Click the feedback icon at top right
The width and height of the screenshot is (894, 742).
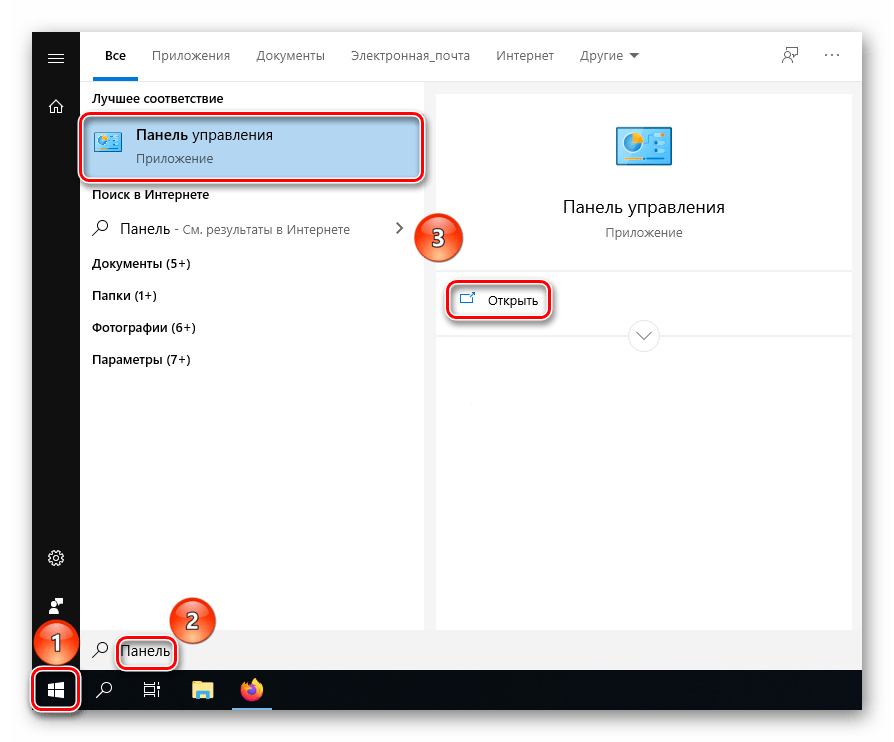pyautogui.click(x=790, y=56)
